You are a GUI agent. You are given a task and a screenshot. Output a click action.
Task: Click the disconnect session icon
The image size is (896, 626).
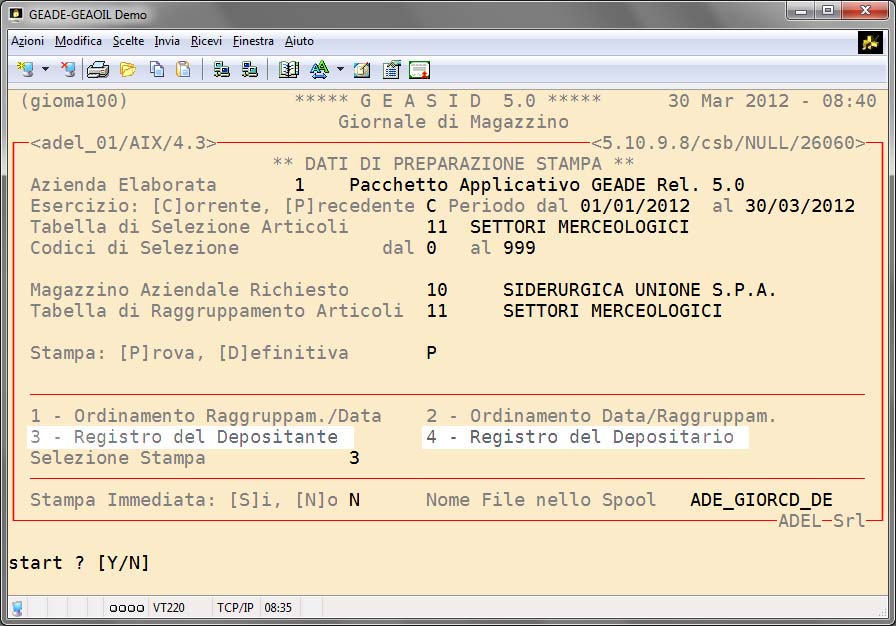click(x=67, y=70)
